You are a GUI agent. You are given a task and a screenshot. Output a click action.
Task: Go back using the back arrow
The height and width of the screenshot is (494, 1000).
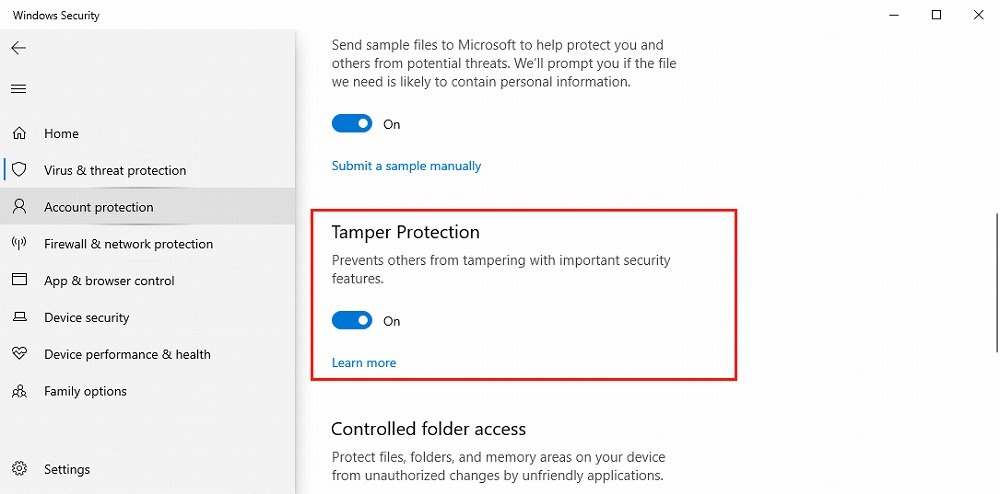[19, 48]
